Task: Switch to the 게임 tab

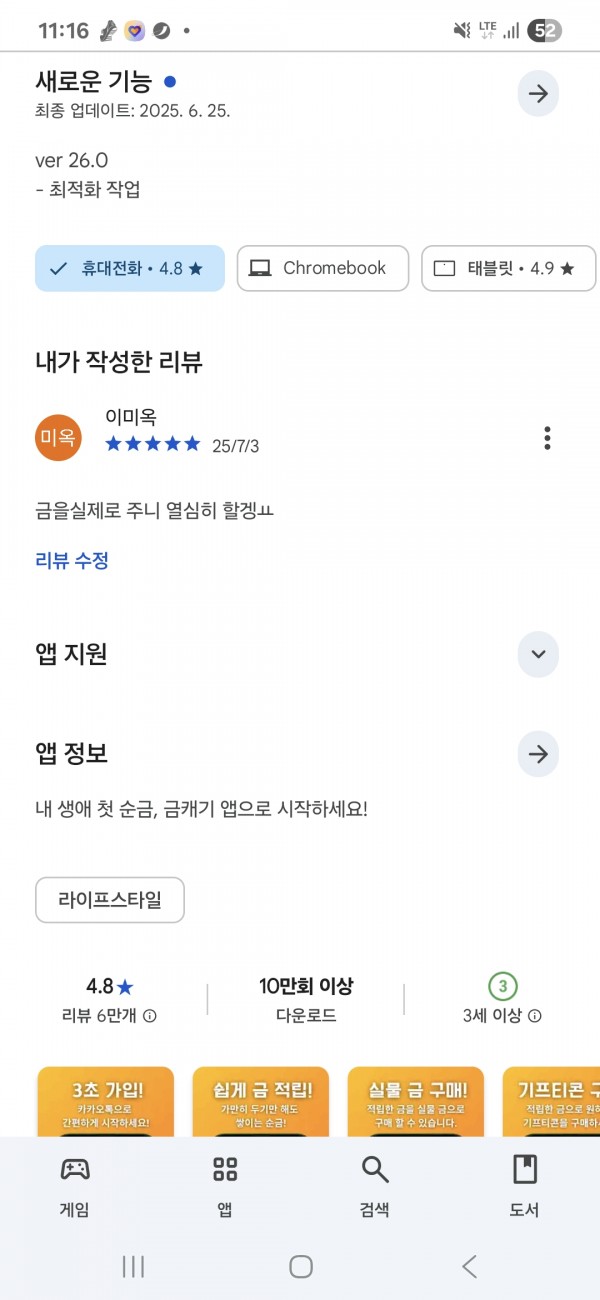Action: pyautogui.click(x=75, y=1186)
